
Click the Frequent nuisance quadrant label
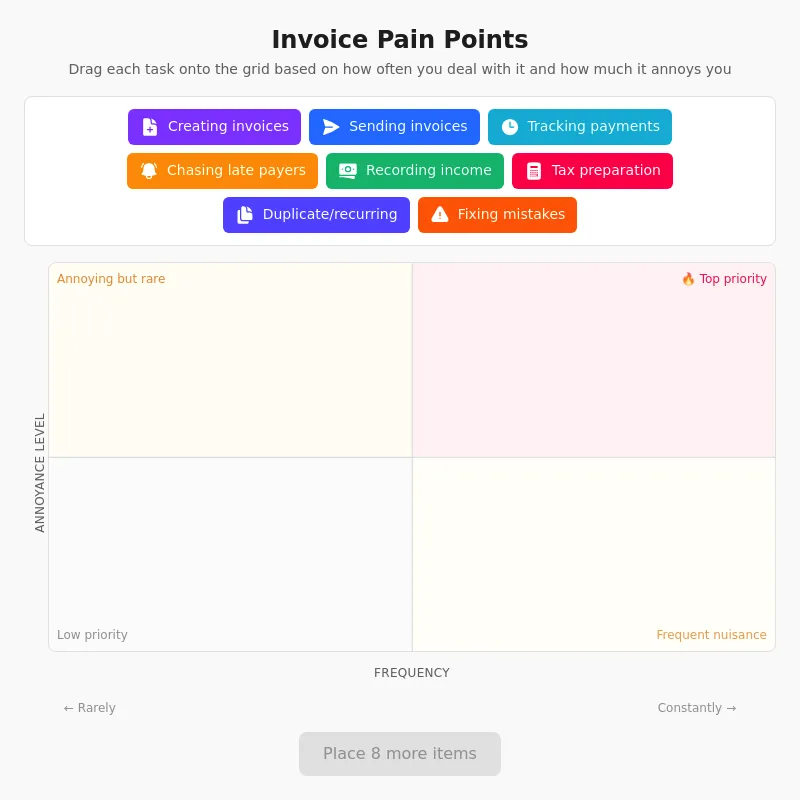tap(711, 635)
